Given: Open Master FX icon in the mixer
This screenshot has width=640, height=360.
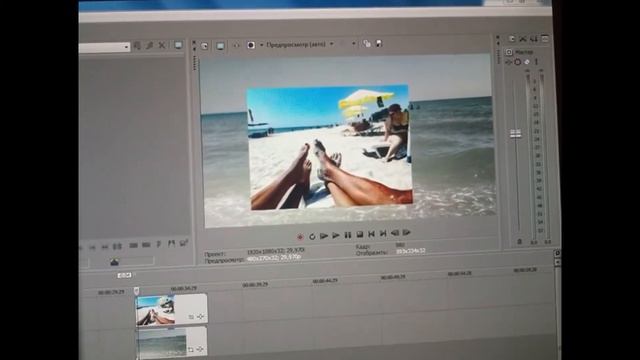Looking at the screenshot, I should coord(509,62).
